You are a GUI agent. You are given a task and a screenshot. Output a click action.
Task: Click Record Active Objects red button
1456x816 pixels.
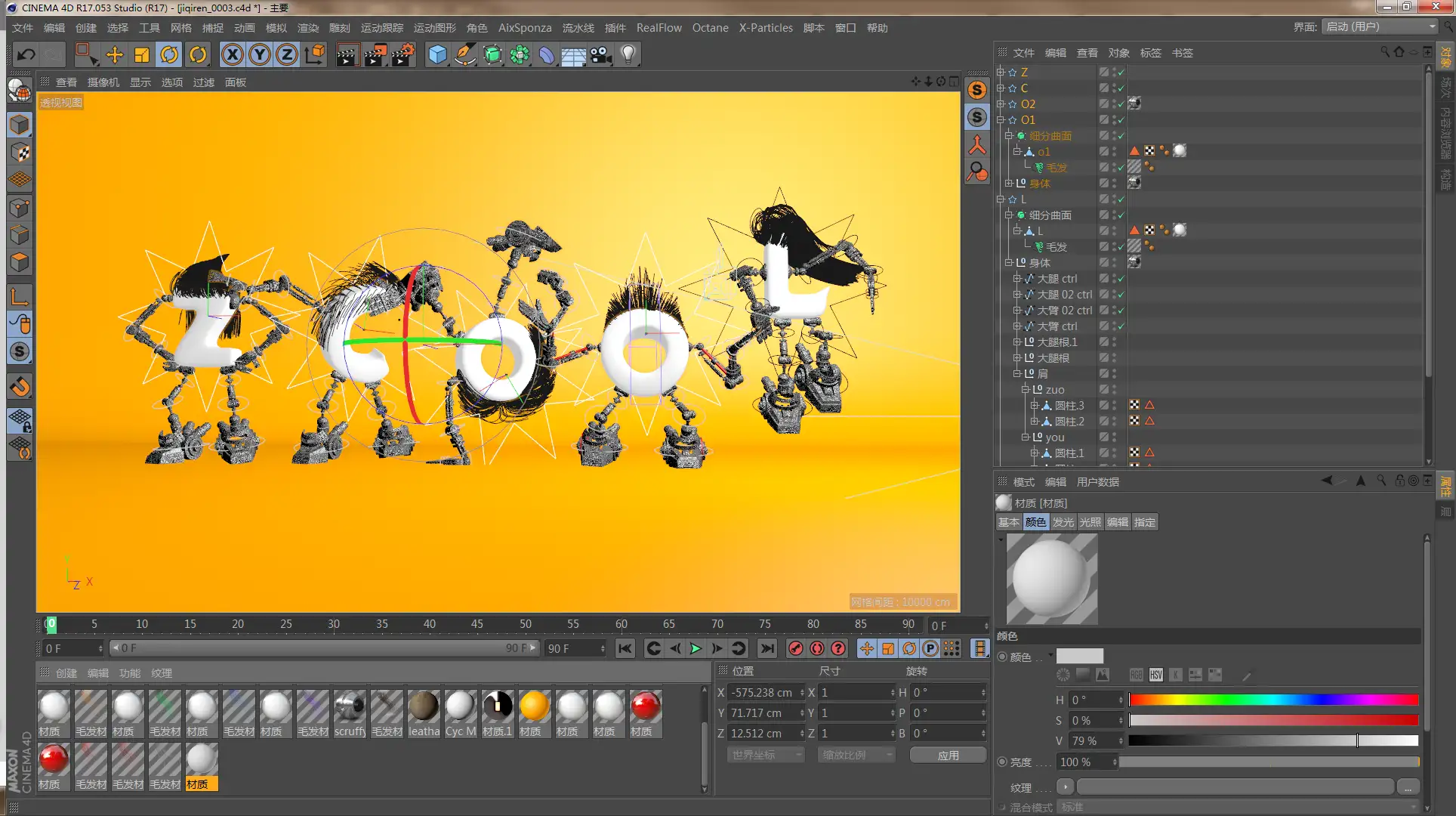point(795,648)
